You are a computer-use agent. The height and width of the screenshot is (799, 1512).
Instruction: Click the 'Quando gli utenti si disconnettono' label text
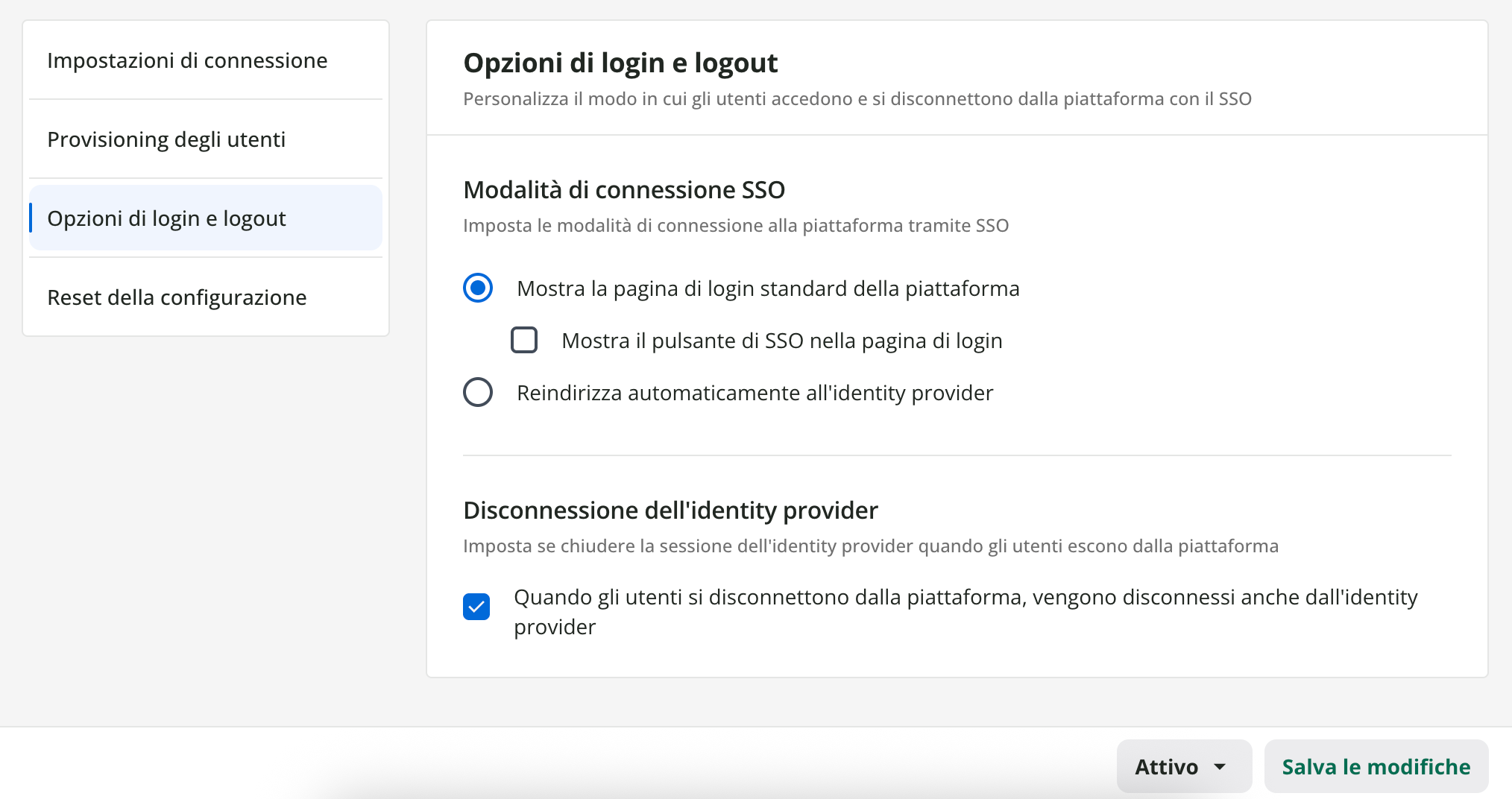(x=965, y=598)
